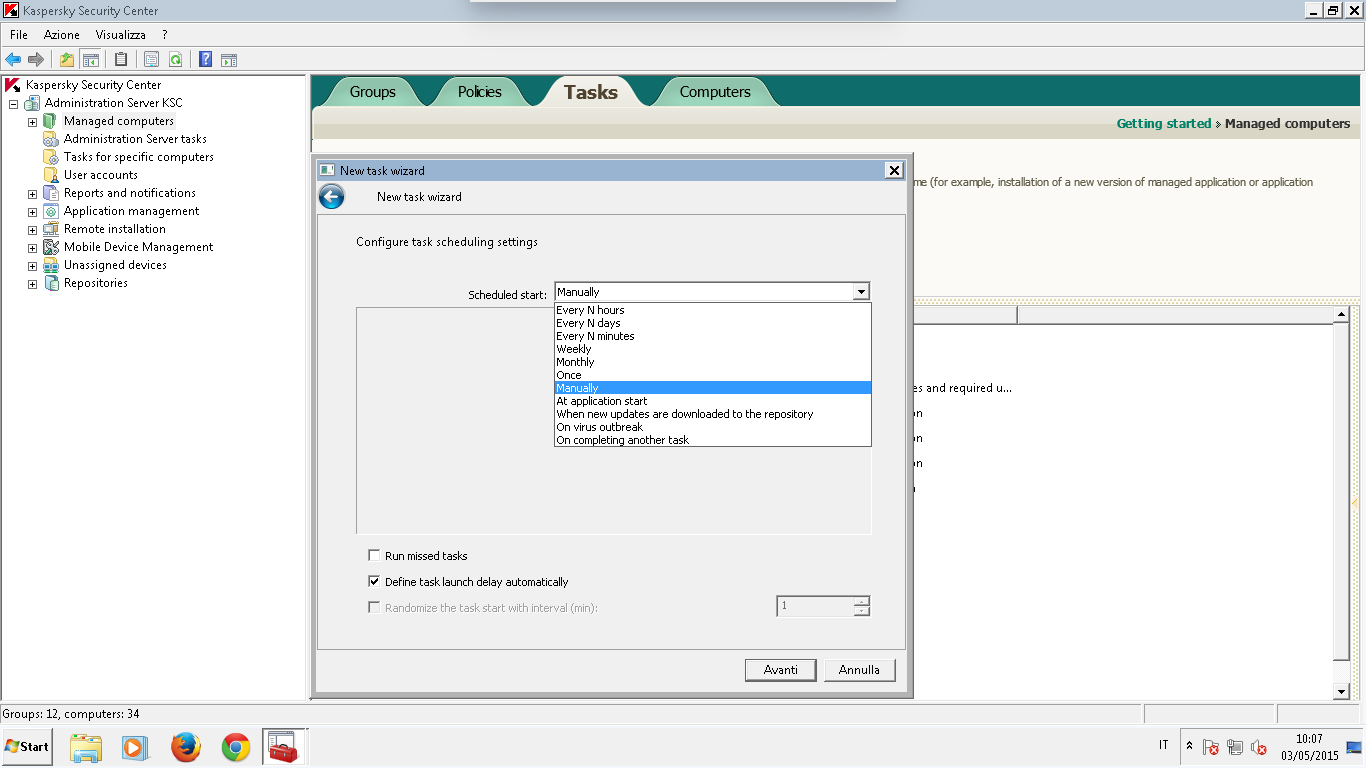
Task: Select On completing another task option
Action: tap(713, 440)
